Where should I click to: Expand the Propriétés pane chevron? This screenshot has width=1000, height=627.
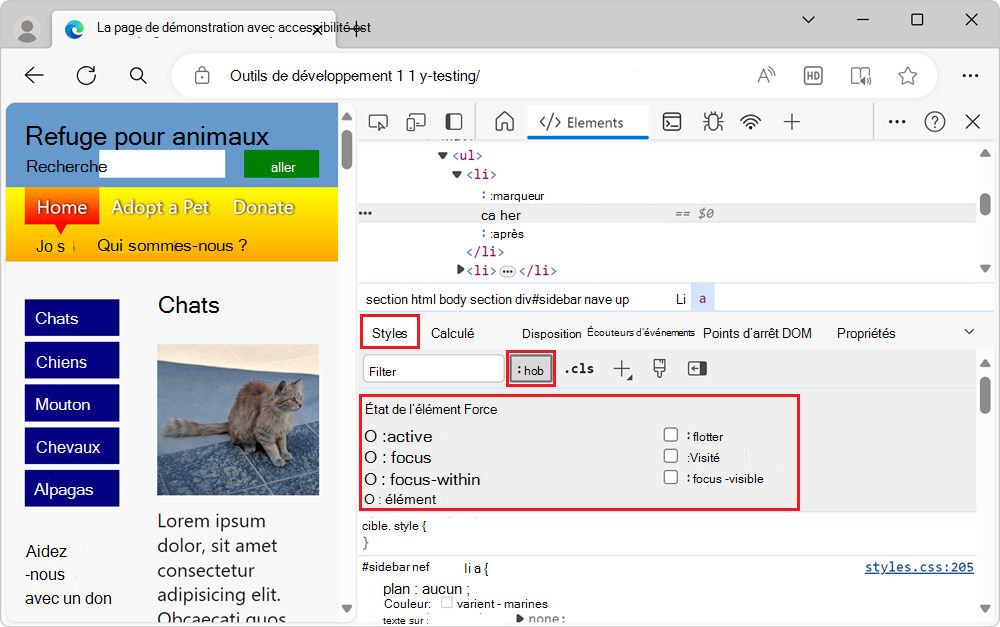968,330
